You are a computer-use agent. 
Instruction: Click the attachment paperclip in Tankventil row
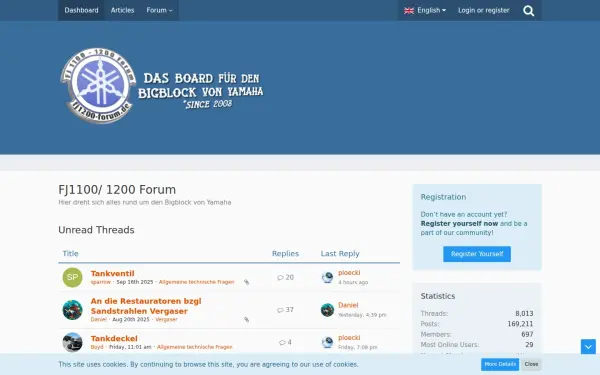(x=246, y=282)
